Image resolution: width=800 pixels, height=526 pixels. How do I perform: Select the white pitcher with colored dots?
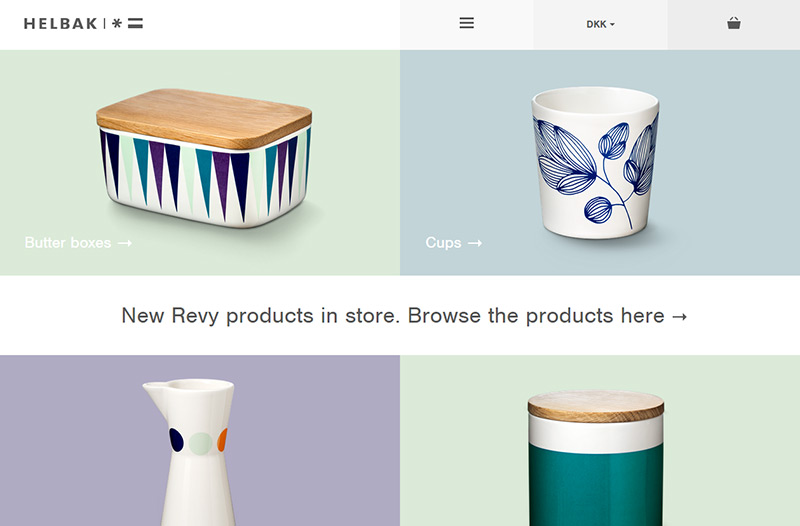tap(191, 453)
